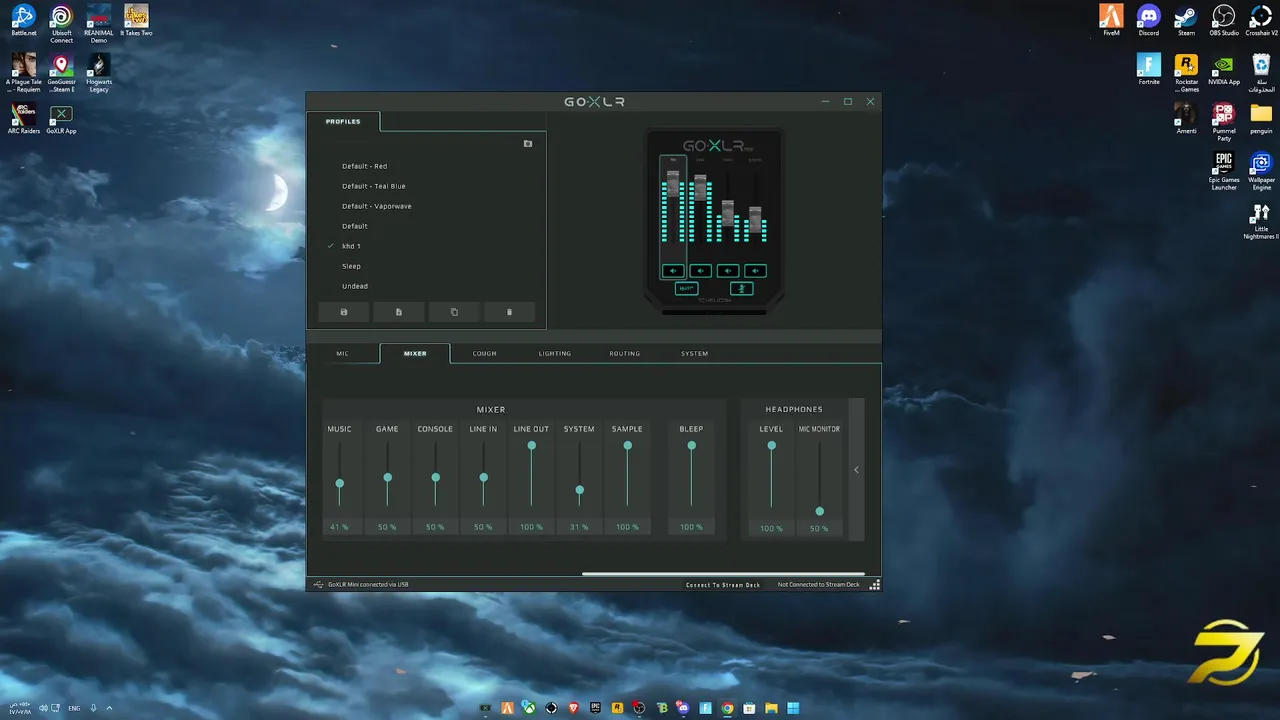Open the Rockstar Games desktop shortcut
Screen dimensions: 1280x720
(x=1186, y=73)
